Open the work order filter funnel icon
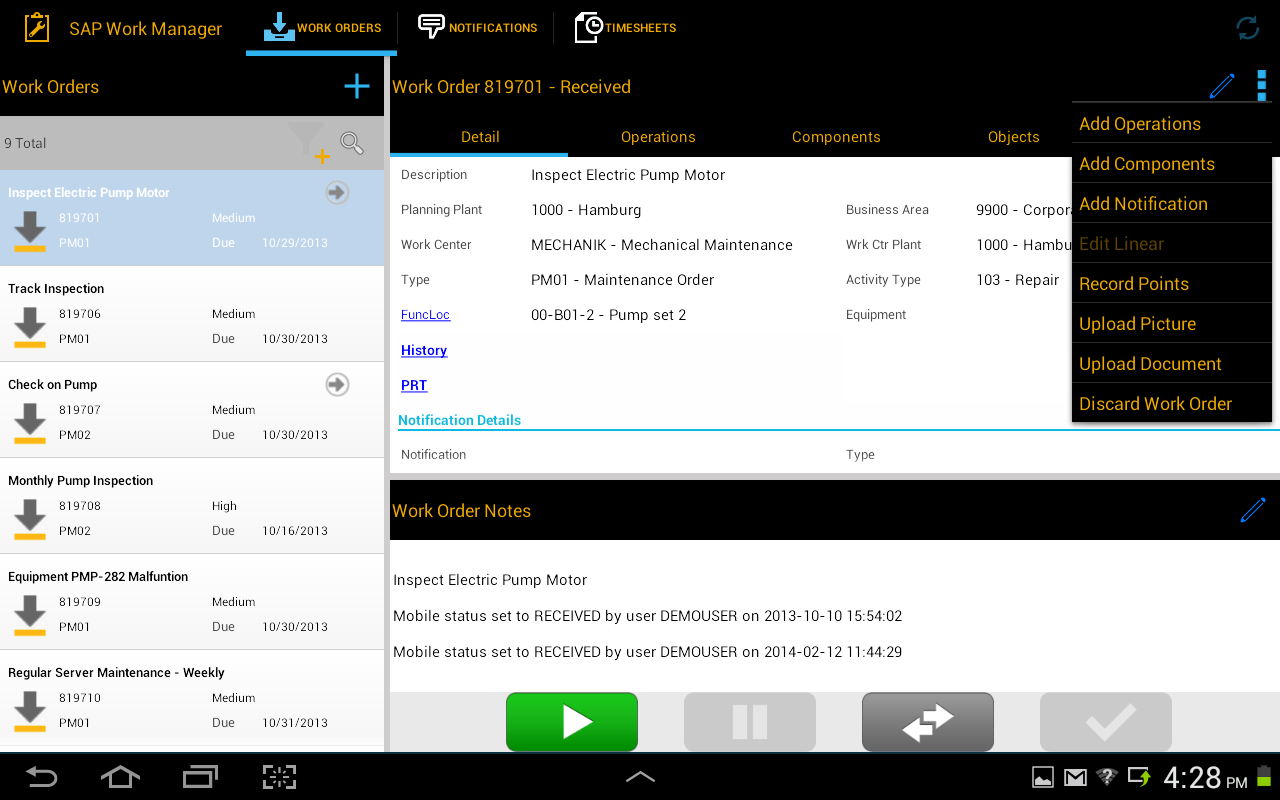The height and width of the screenshot is (800, 1280). tap(308, 142)
